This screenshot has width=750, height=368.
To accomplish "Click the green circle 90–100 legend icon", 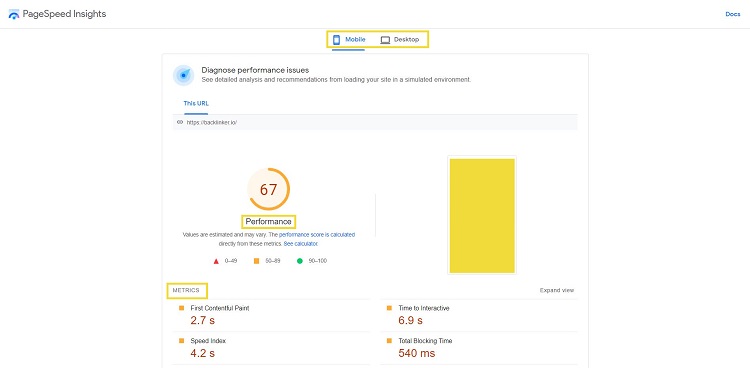I will tap(300, 261).
